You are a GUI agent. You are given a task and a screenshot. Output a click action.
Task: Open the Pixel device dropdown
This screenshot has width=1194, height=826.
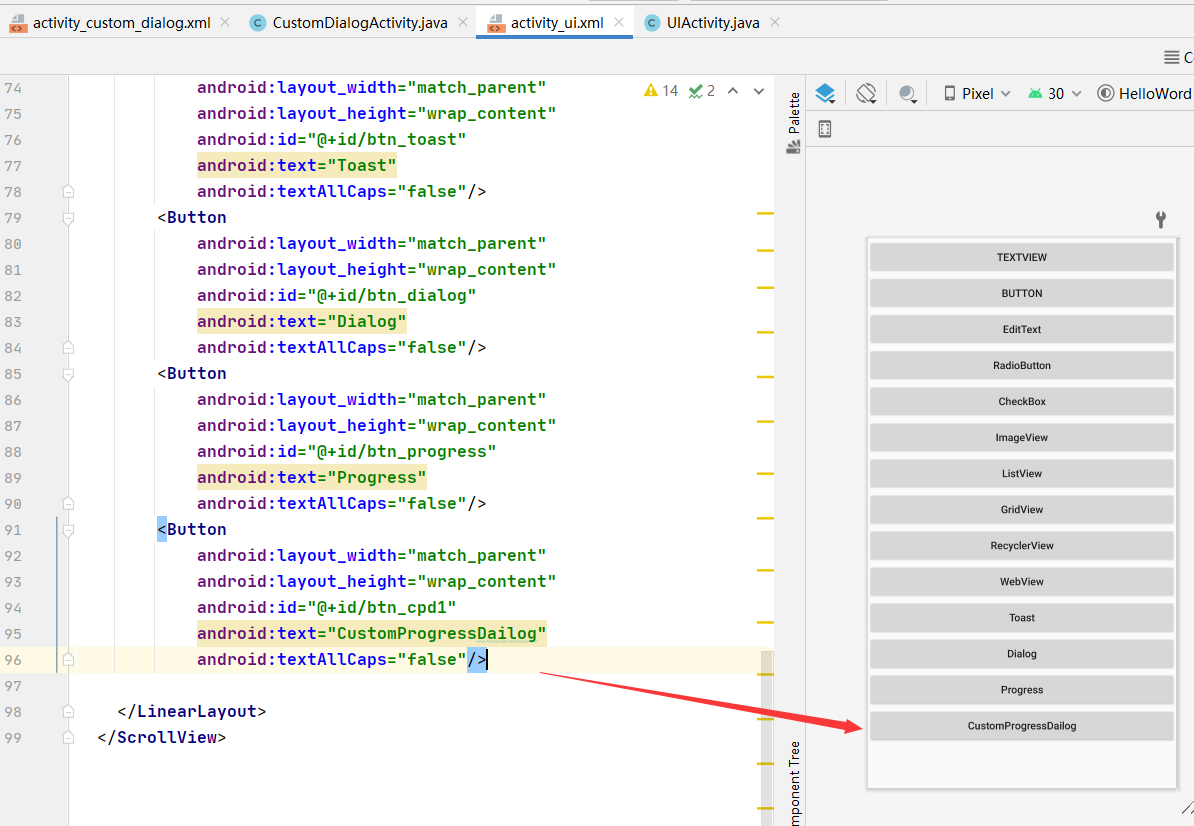(x=977, y=94)
